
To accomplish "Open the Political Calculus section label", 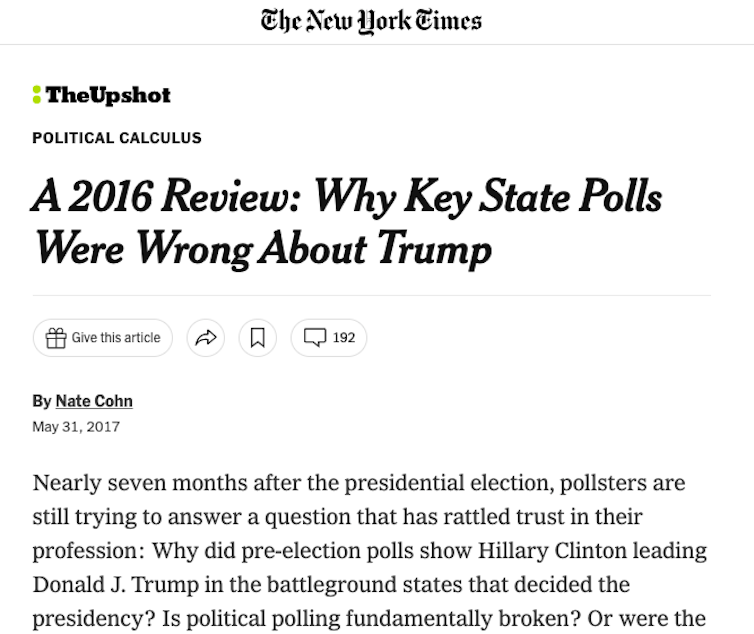I will coord(117,138).
